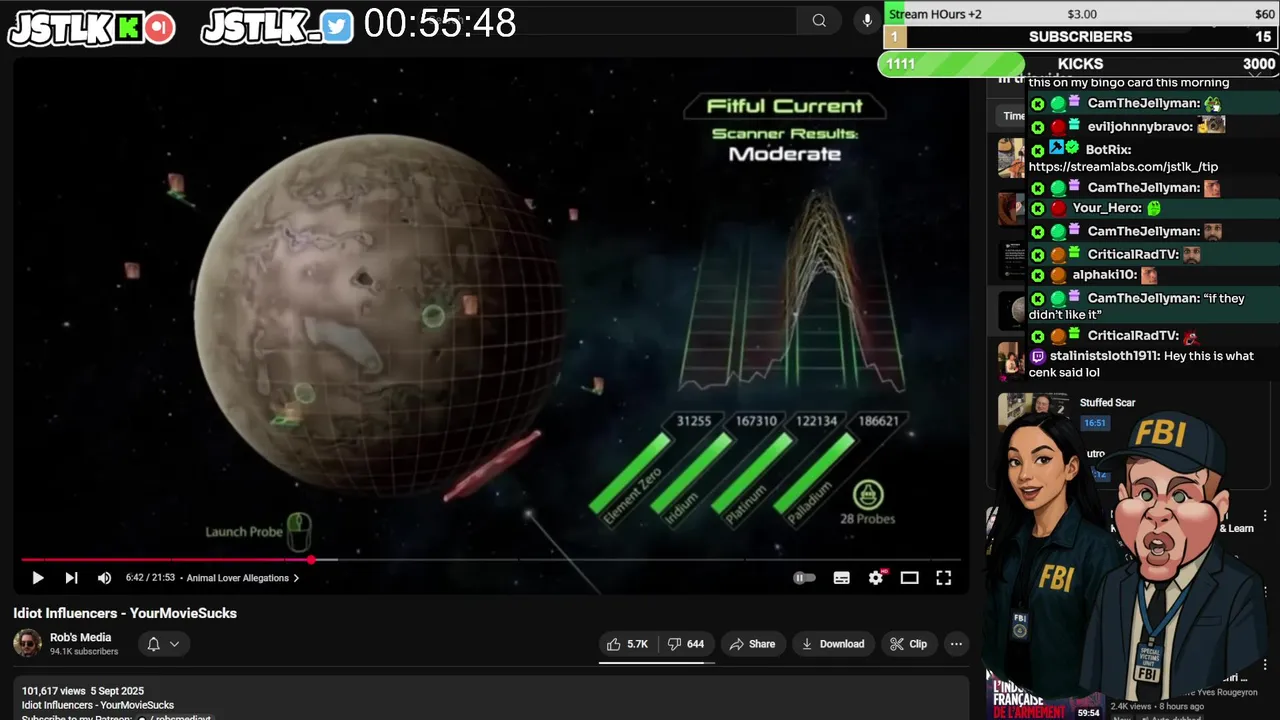Click the Stream HOurs +2 goal bar
The width and height of the screenshot is (1280, 720).
coord(1081,14)
